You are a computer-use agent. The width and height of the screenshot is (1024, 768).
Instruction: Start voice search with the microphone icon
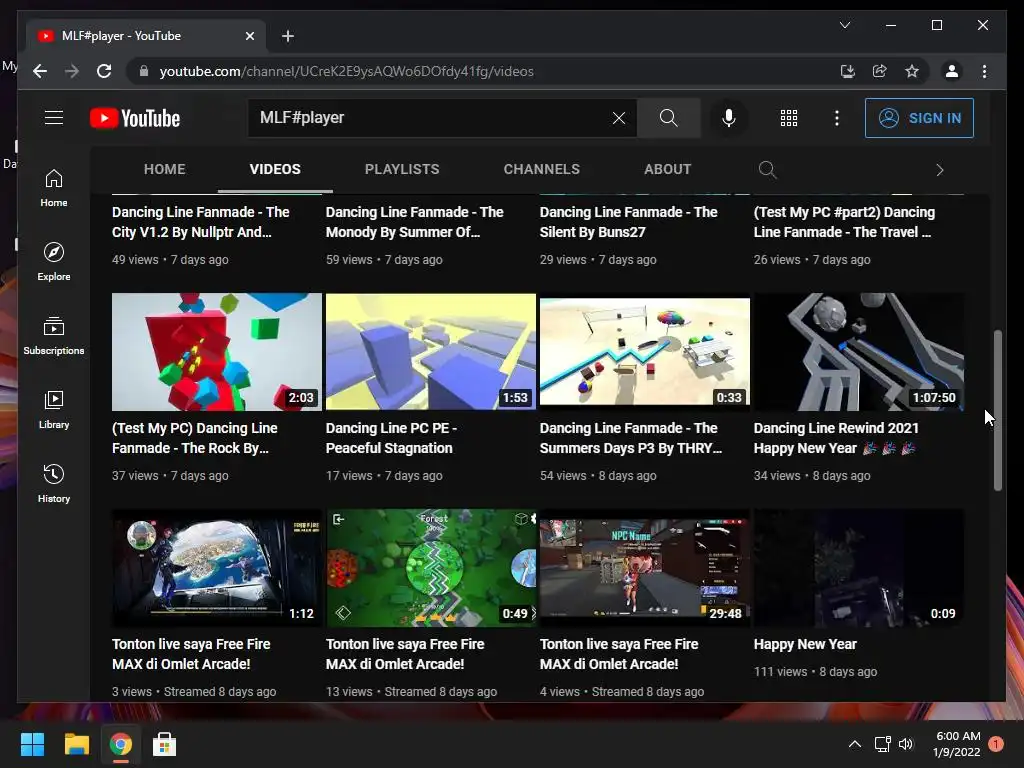coord(729,118)
